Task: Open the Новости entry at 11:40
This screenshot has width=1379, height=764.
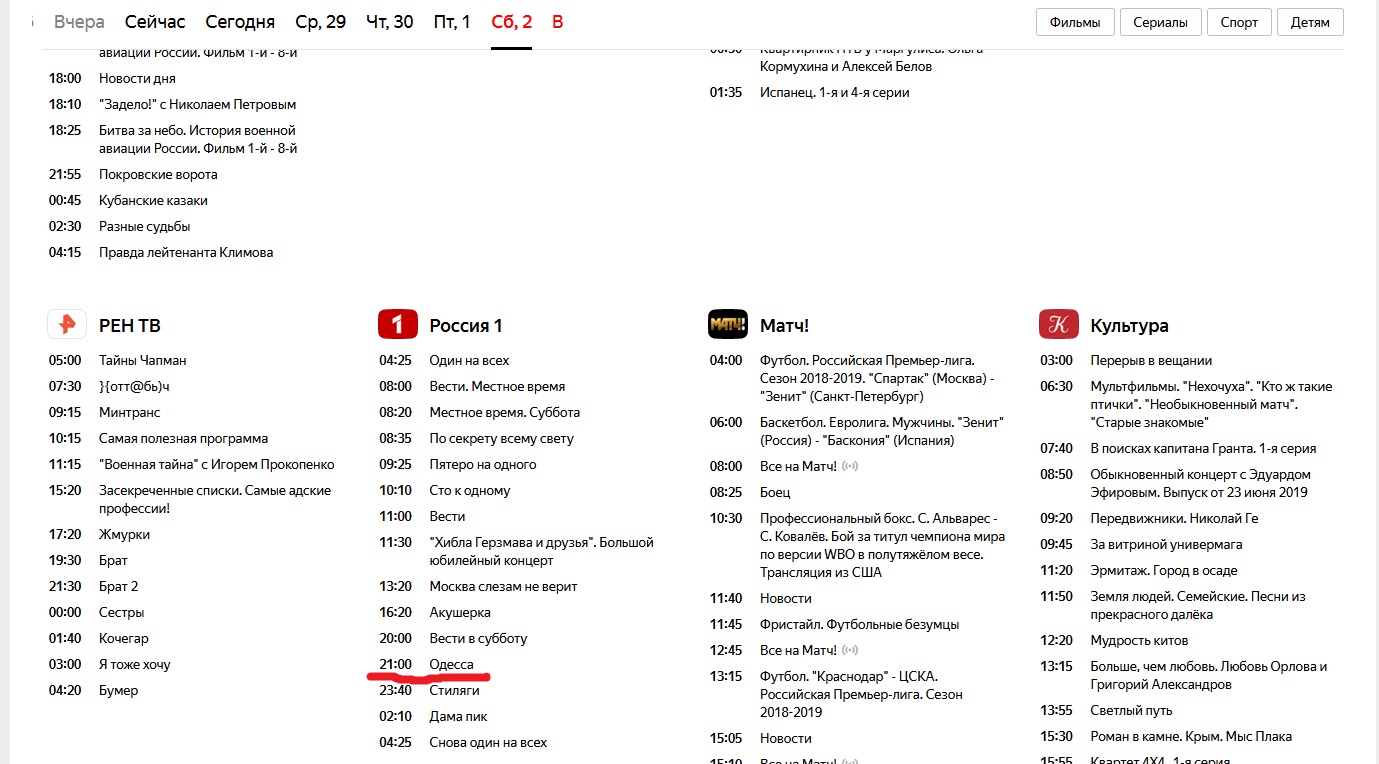Action: [x=786, y=598]
